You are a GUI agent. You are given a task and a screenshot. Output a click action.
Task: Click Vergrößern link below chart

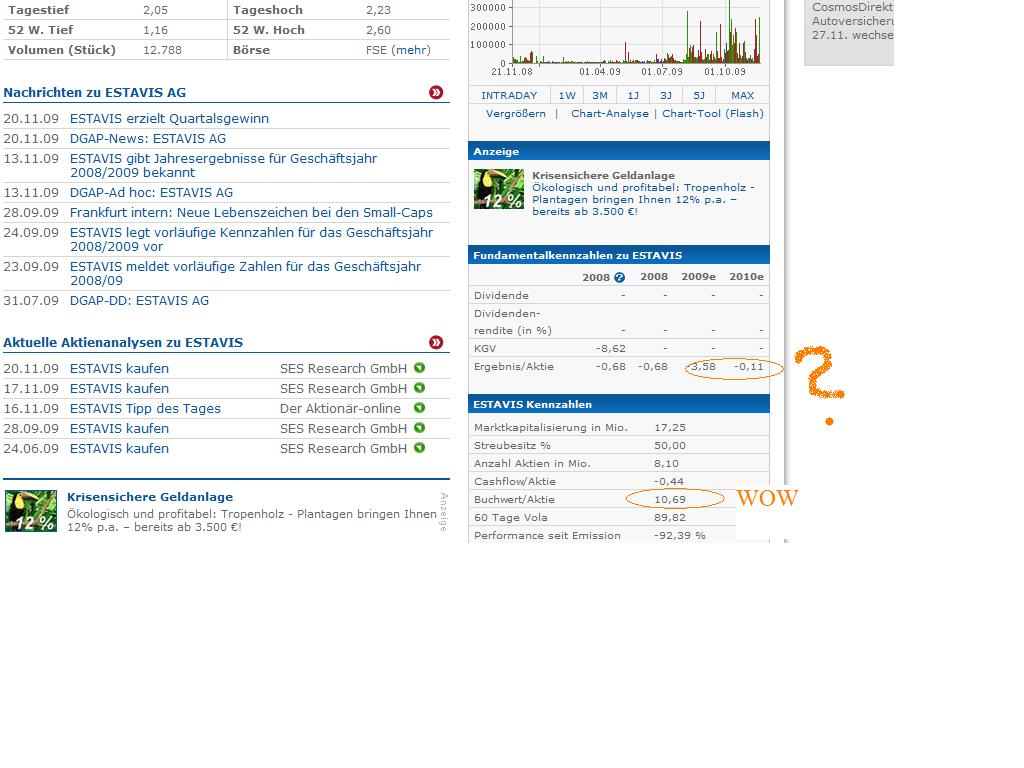pos(516,114)
